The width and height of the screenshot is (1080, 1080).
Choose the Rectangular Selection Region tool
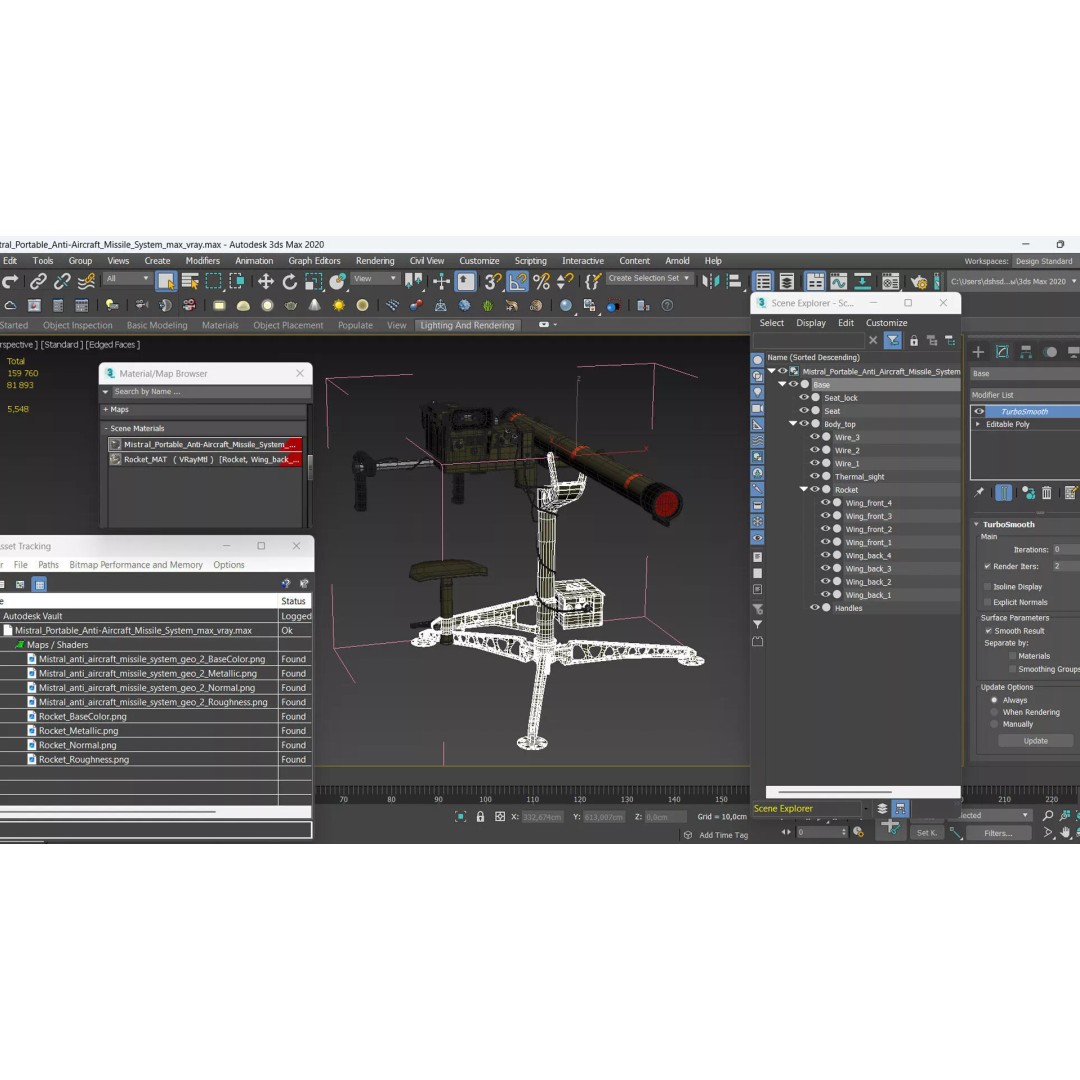click(x=214, y=281)
